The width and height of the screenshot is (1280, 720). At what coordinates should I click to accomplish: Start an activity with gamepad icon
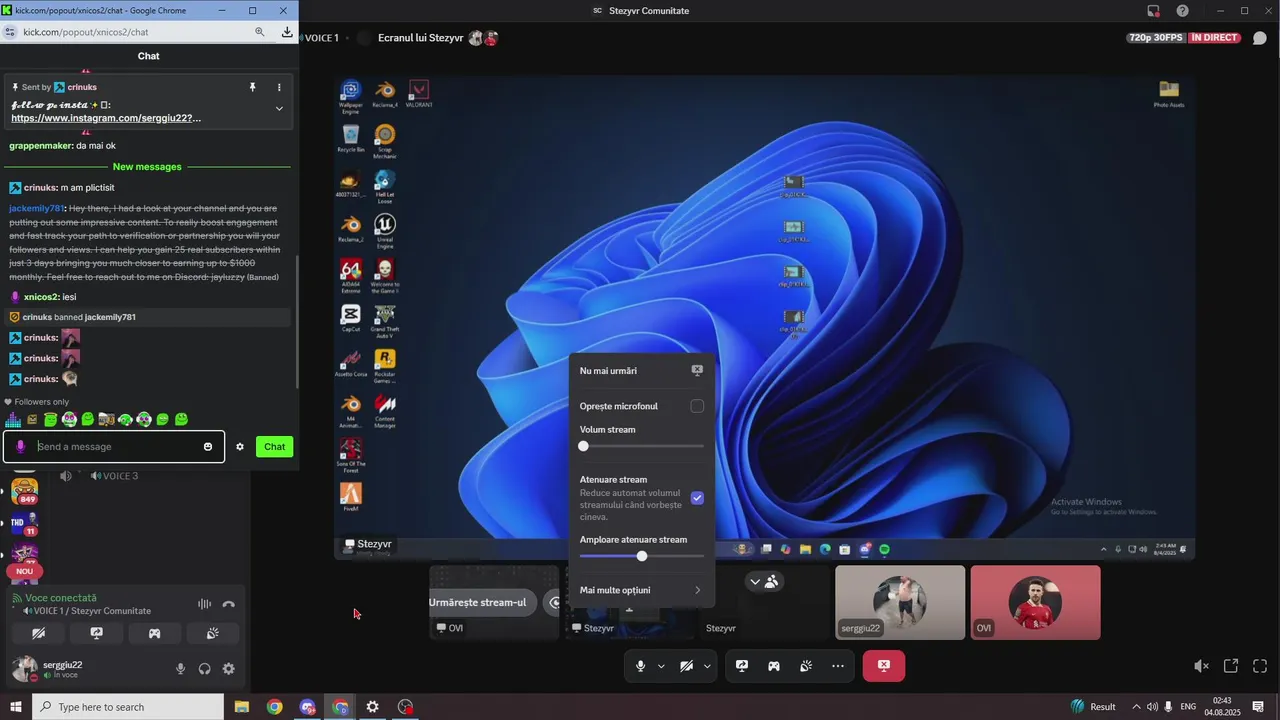[774, 666]
